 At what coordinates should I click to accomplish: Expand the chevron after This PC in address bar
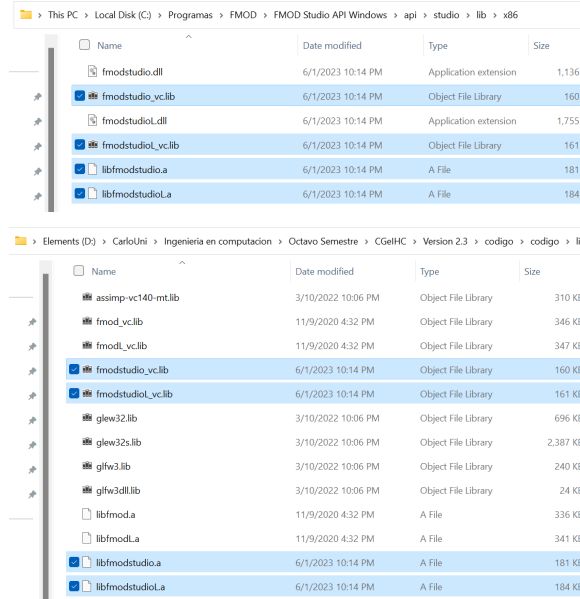86,15
